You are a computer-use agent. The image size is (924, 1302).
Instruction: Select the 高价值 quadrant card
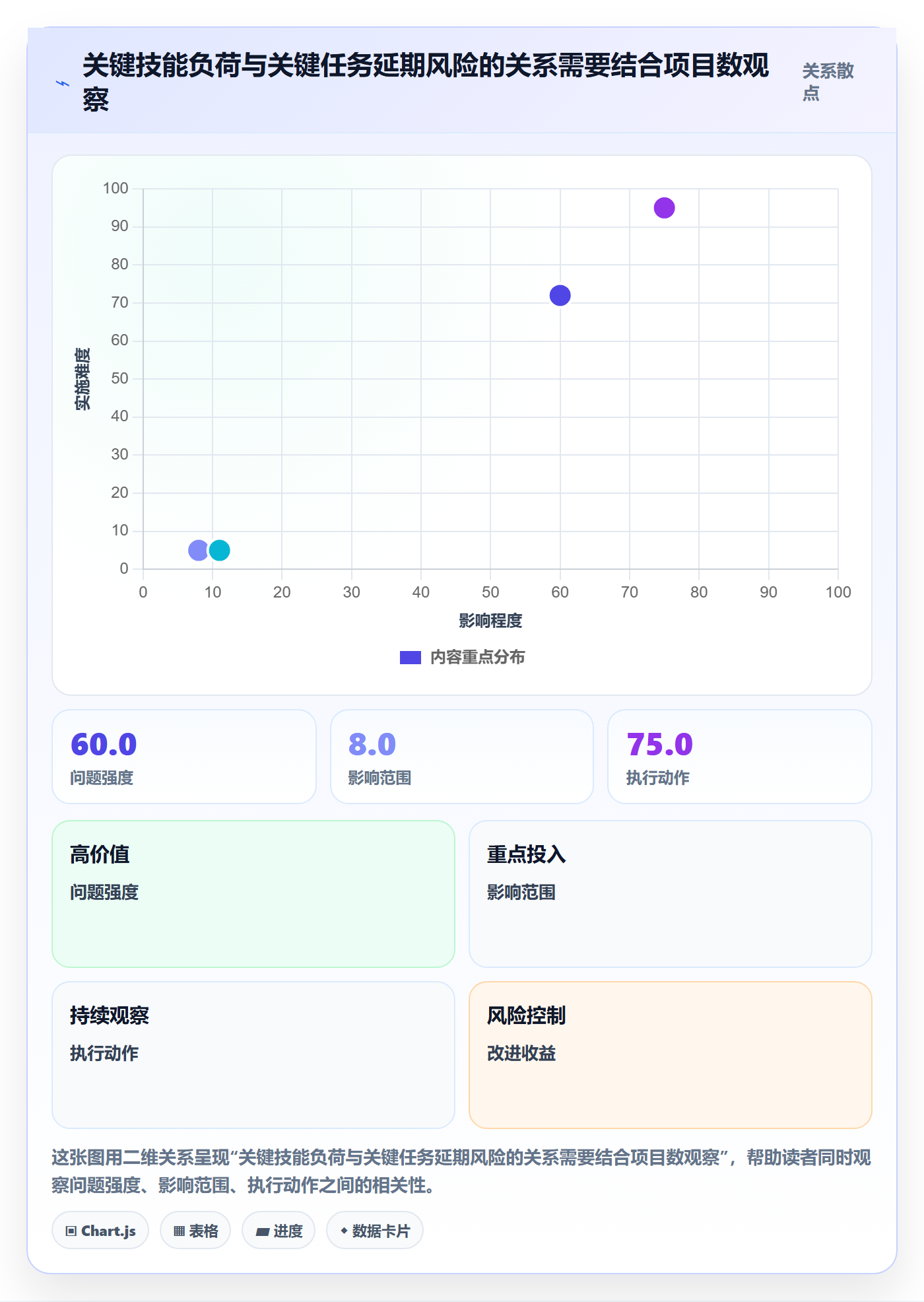click(253, 894)
